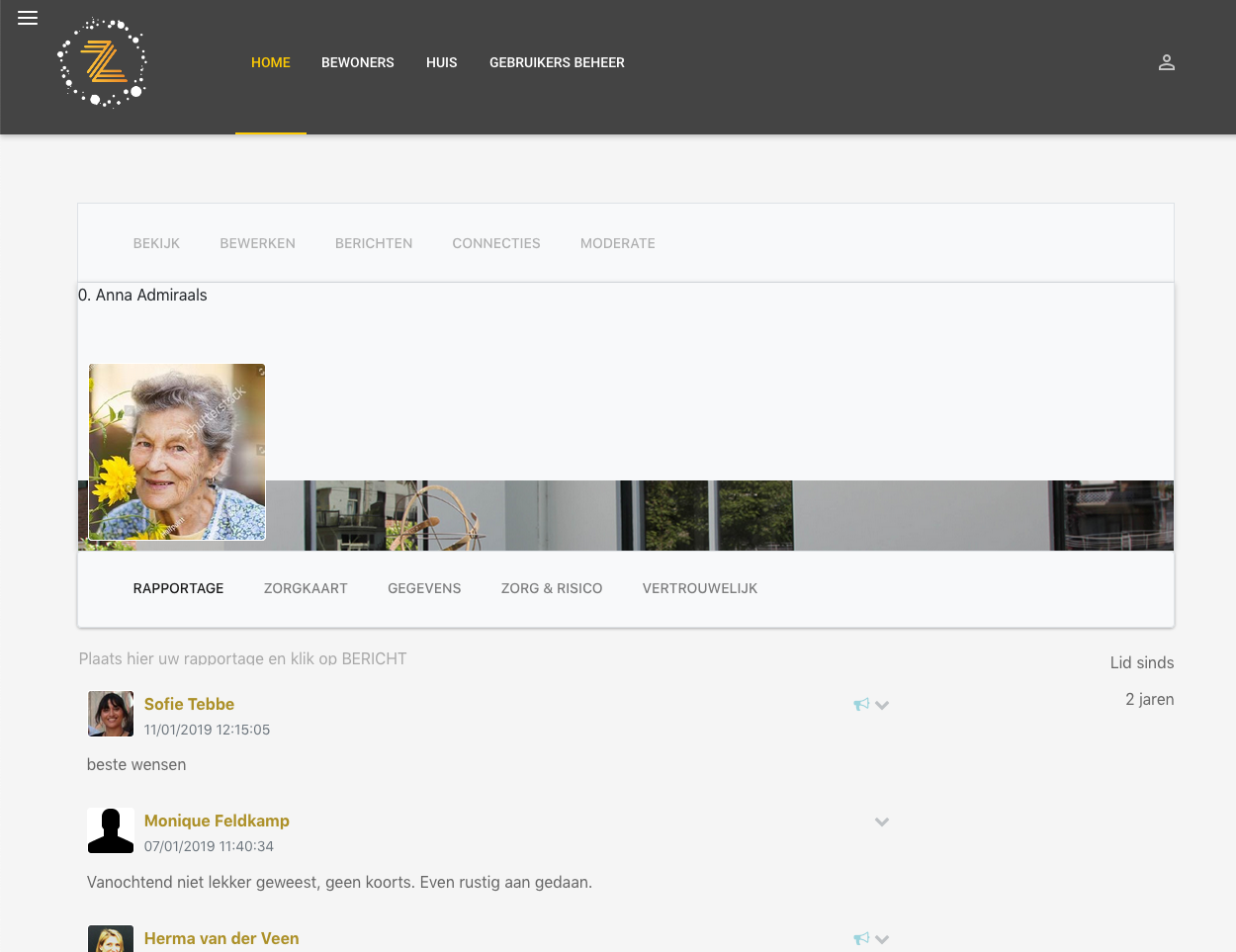Screen dimensions: 1236x952
Task: Click the timestamp 11/01/2019 12:15:05
Action: (207, 730)
